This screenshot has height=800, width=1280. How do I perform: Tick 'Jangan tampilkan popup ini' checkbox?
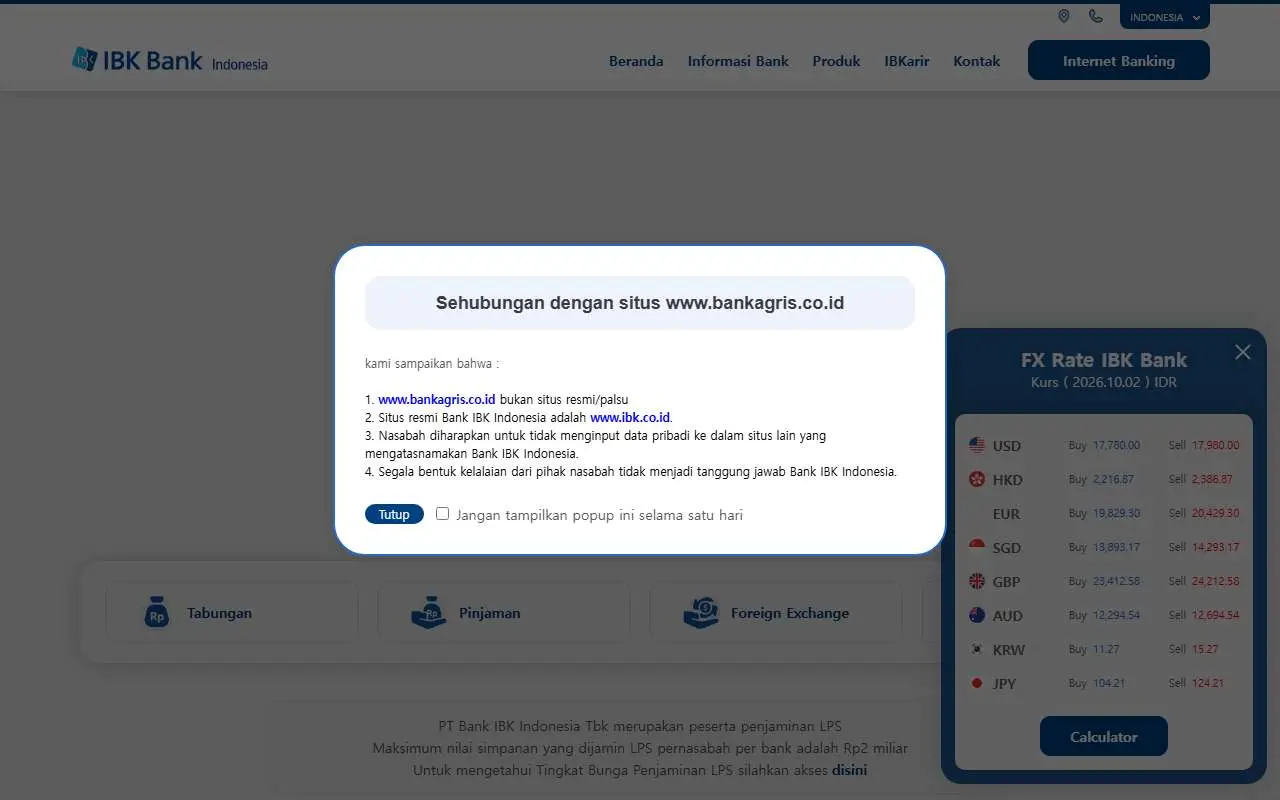pos(443,514)
